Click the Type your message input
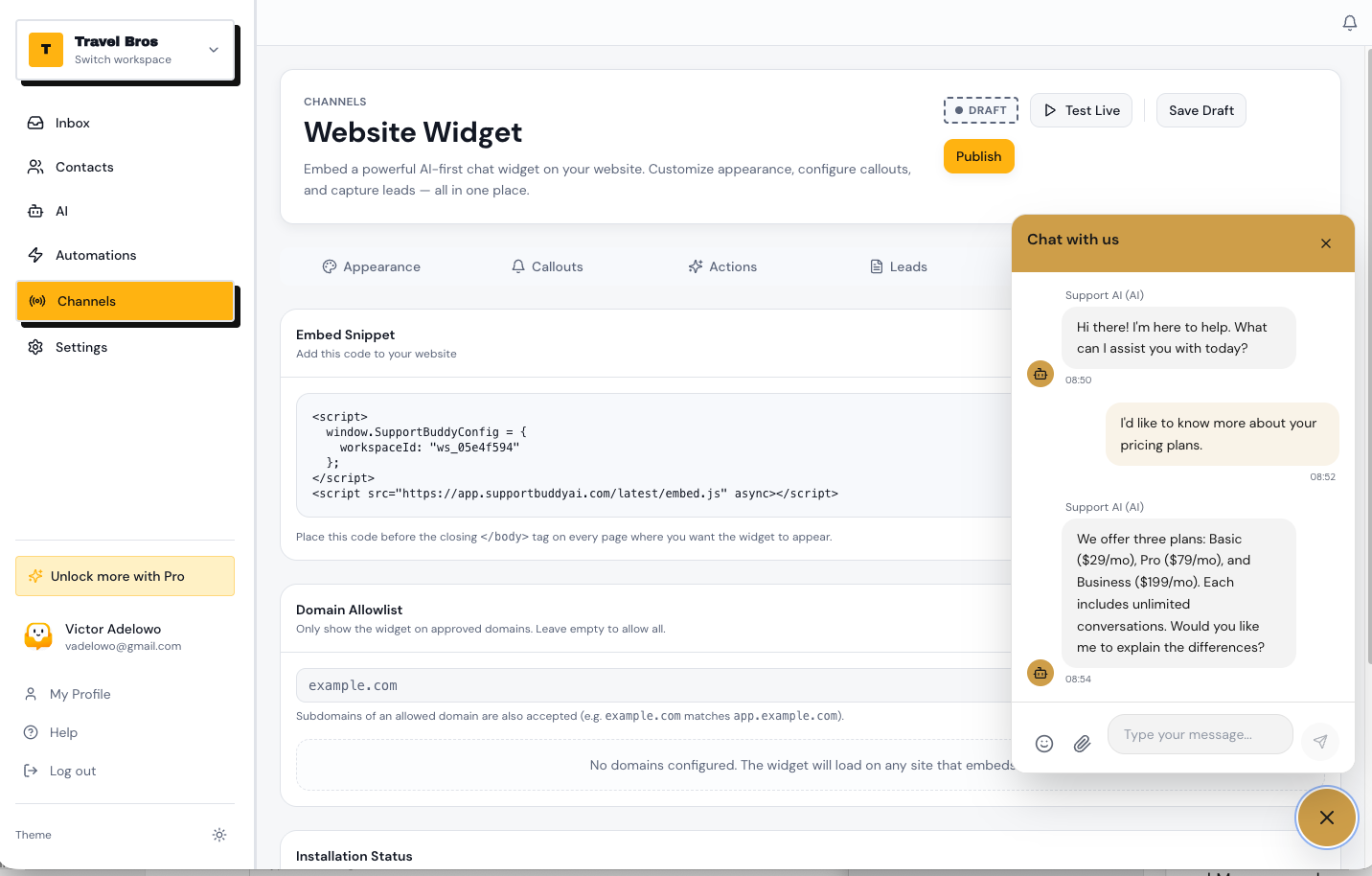1372x876 pixels. point(1200,734)
